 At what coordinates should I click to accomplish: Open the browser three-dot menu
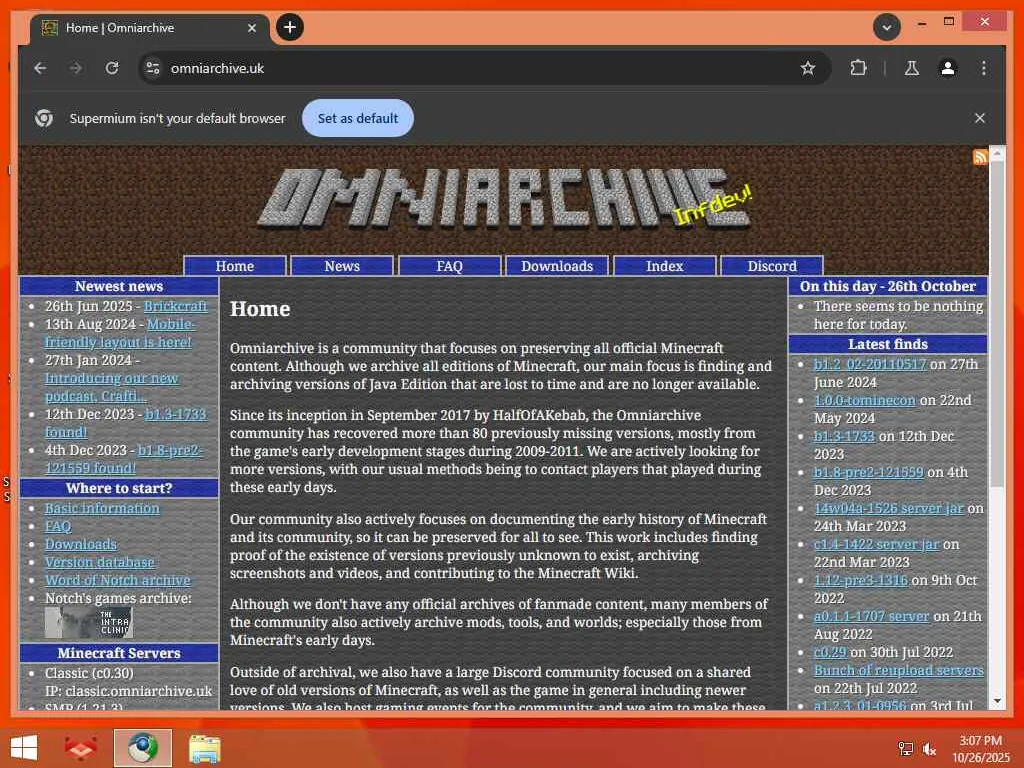[x=984, y=68]
